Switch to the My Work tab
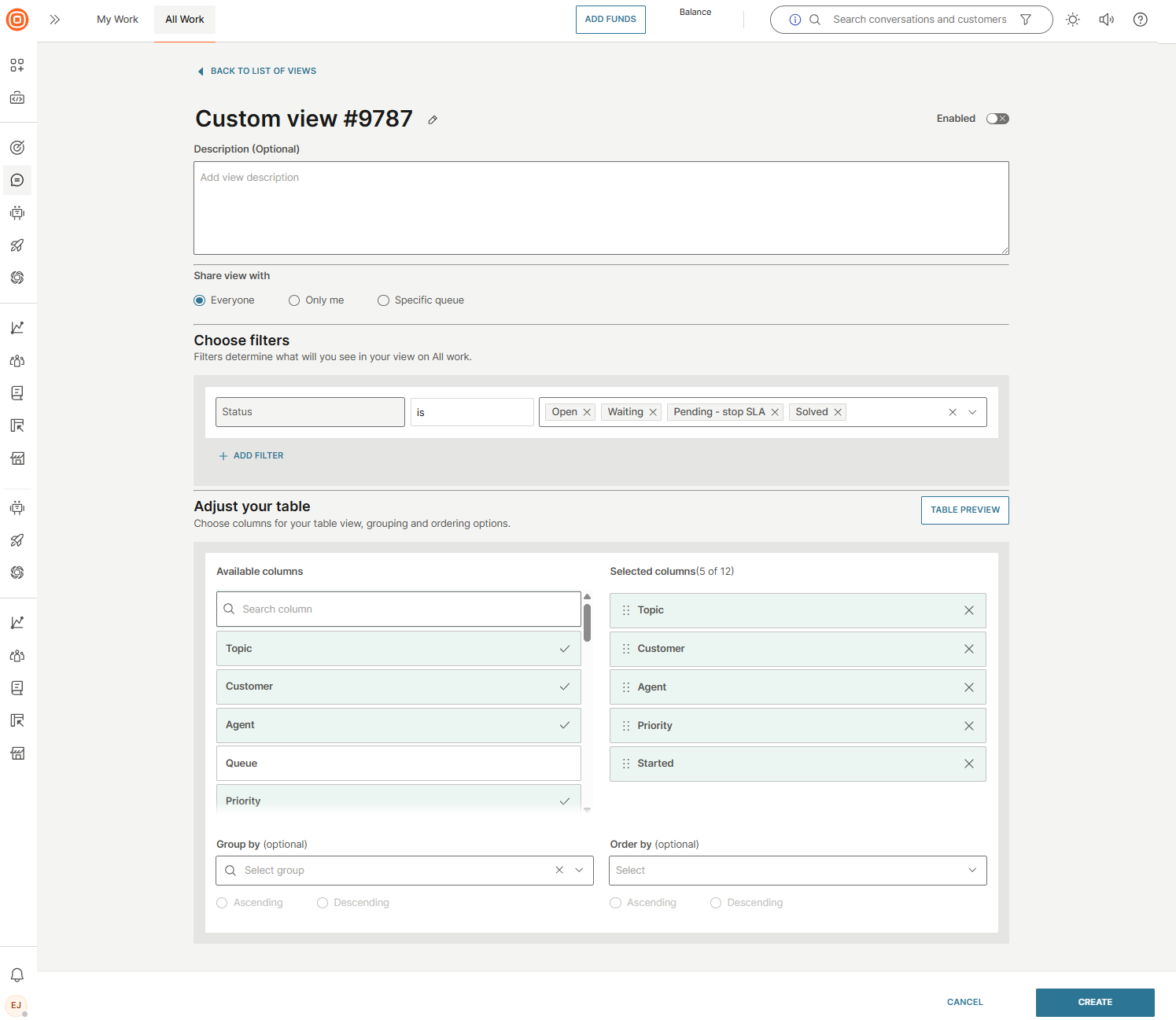The width and height of the screenshot is (1176, 1020). point(117,20)
